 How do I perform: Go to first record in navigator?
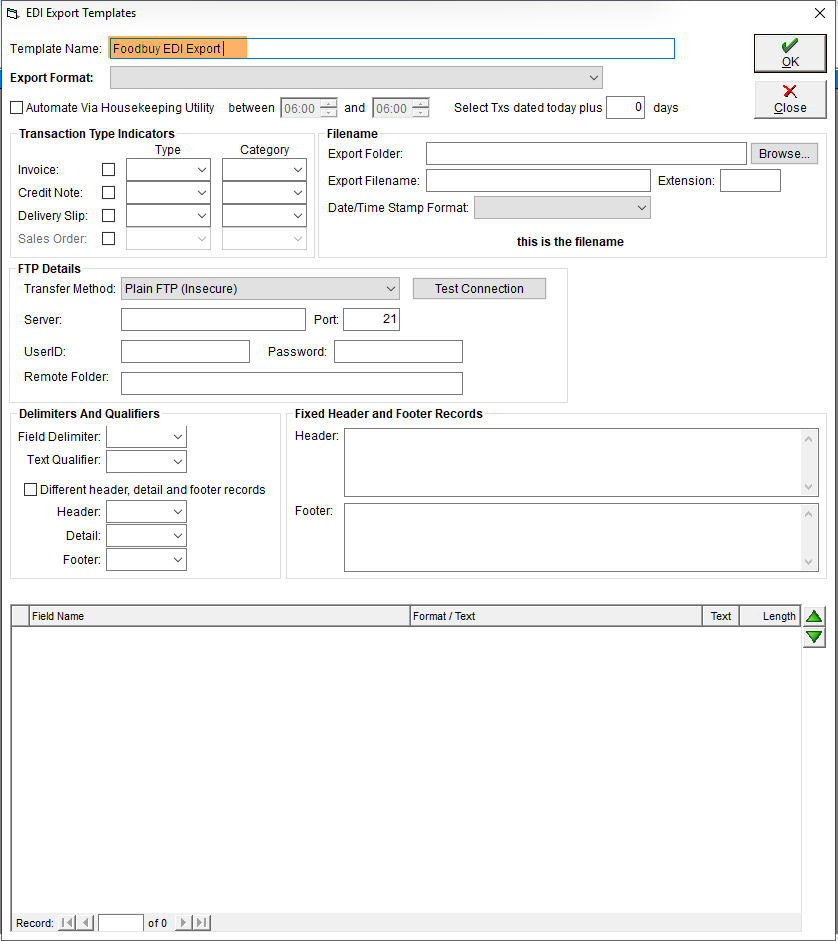point(68,922)
